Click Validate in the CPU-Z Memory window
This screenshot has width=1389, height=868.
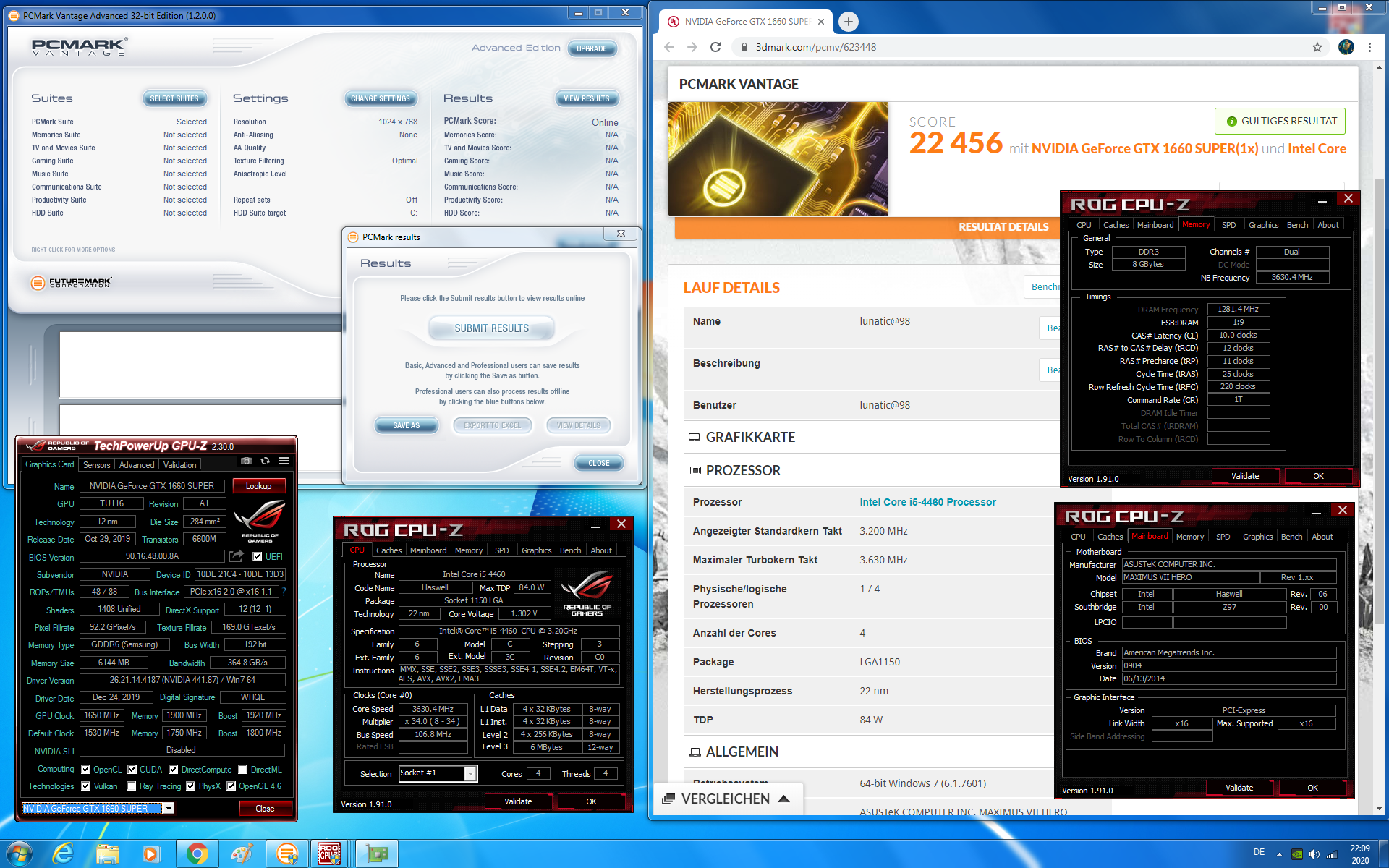[x=1245, y=476]
